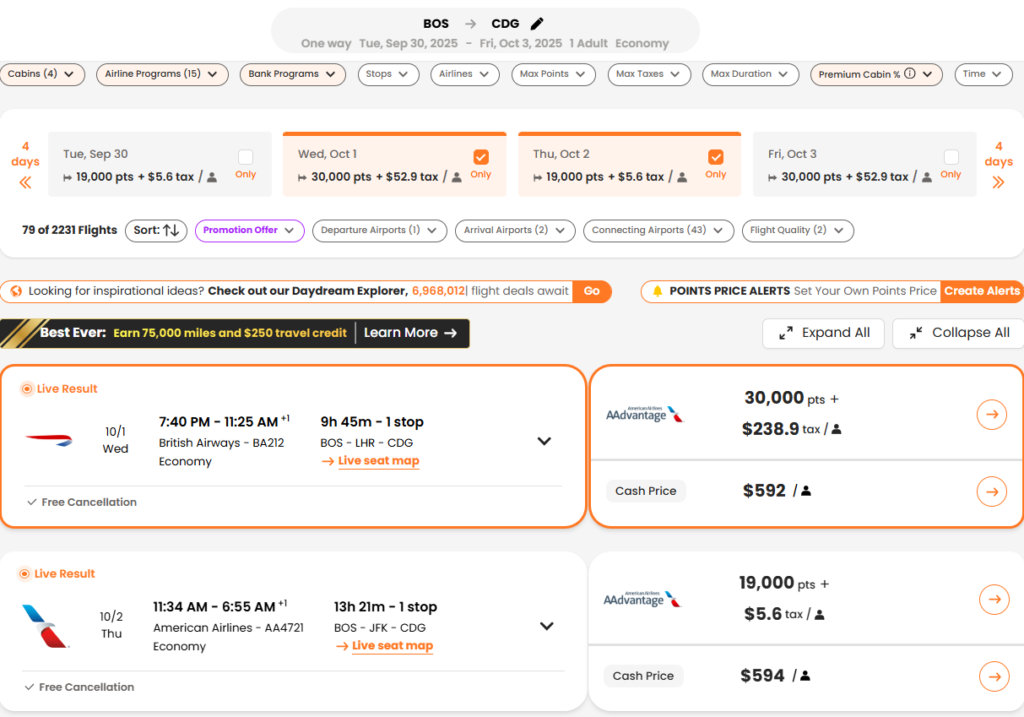Screen dimensions: 1024x717
Task: Advance 4 days with the right double-chevron
Action: (998, 183)
